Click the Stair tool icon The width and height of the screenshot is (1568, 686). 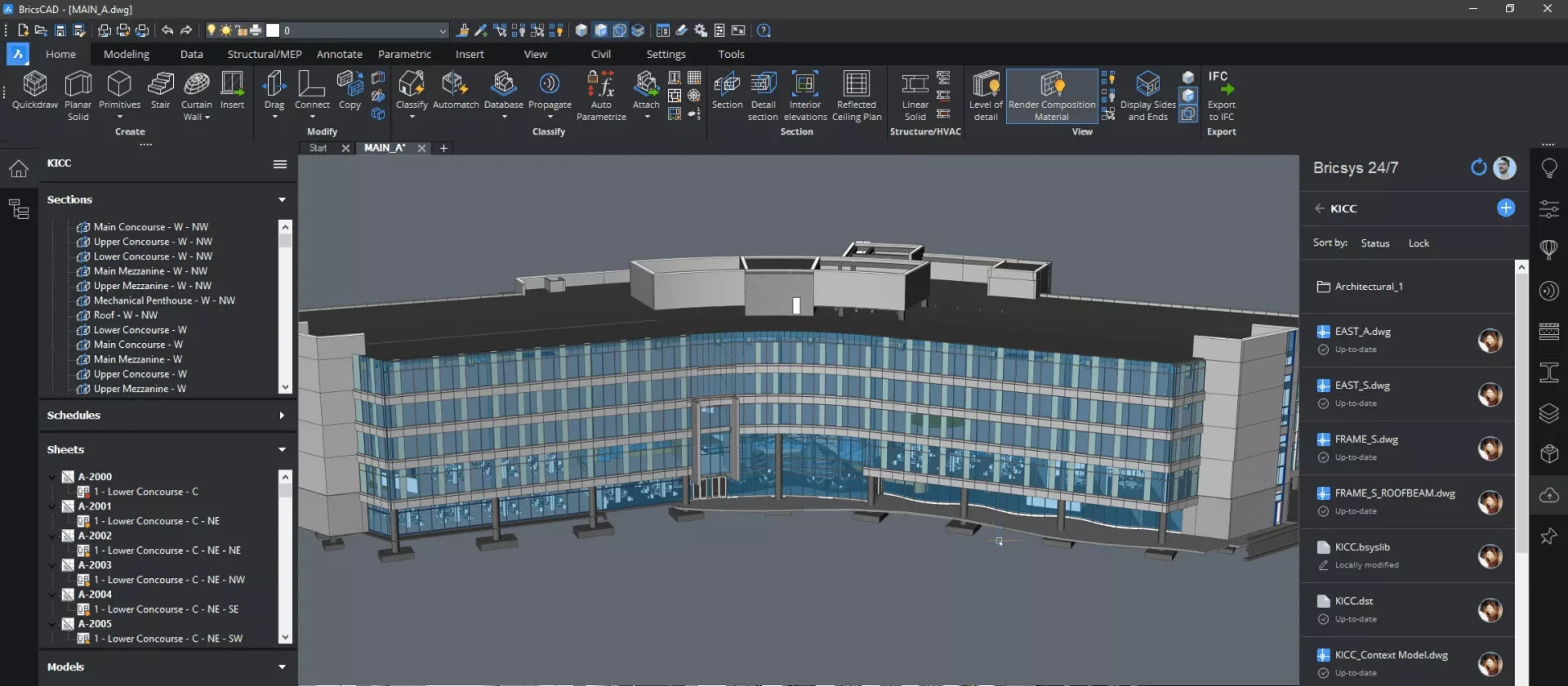160,90
